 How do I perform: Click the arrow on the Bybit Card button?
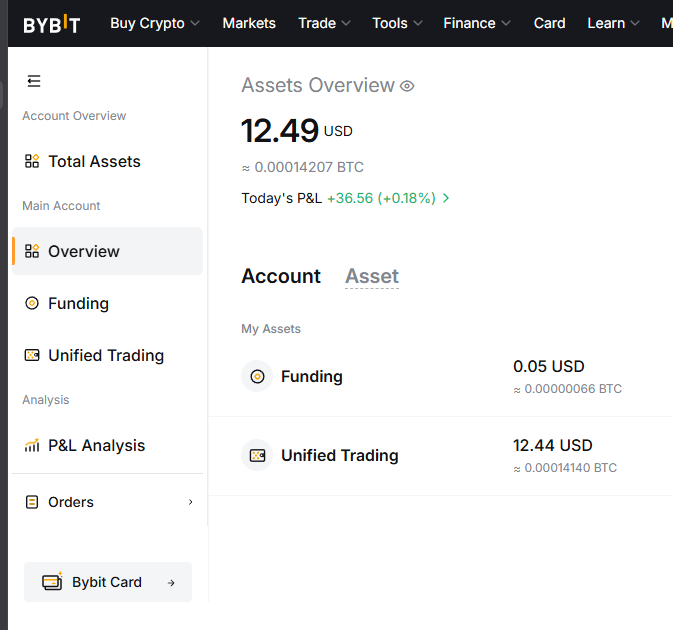point(171,583)
